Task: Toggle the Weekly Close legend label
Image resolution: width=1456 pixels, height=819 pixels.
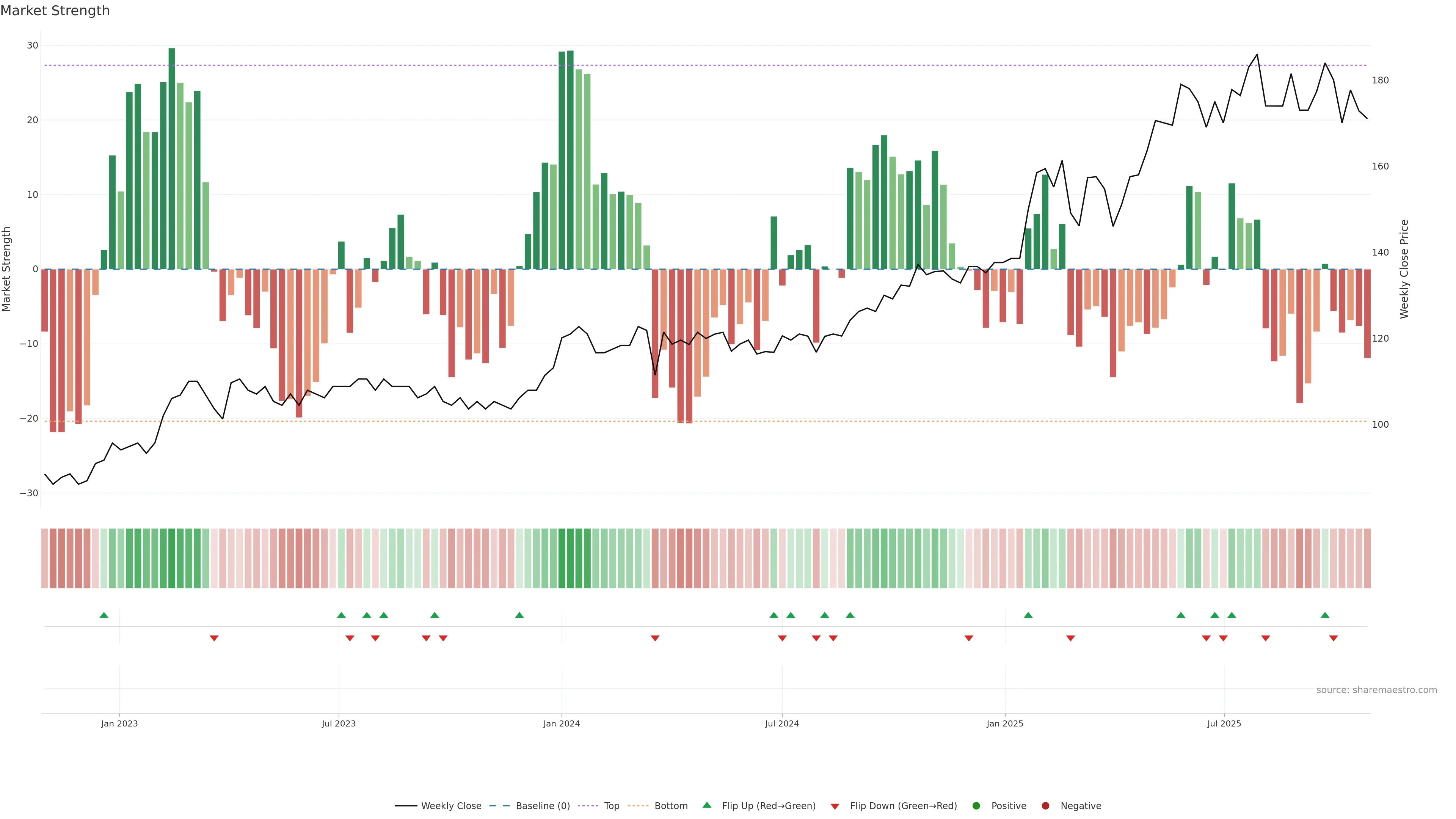Action: coord(451,806)
